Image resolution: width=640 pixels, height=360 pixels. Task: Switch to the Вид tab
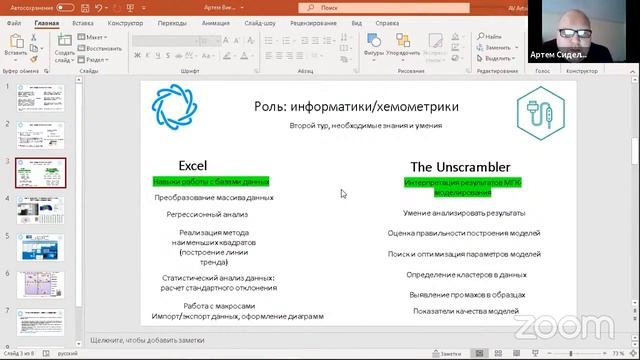(357, 23)
